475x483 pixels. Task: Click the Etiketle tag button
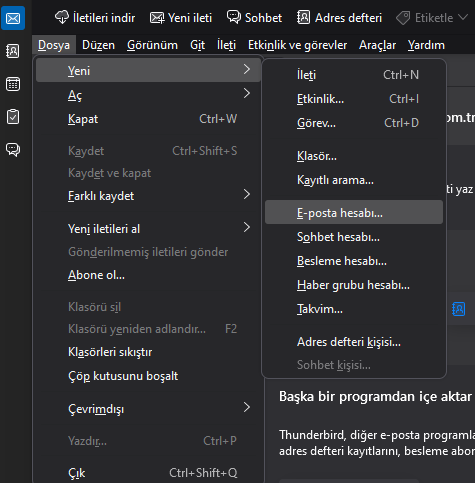point(424,18)
